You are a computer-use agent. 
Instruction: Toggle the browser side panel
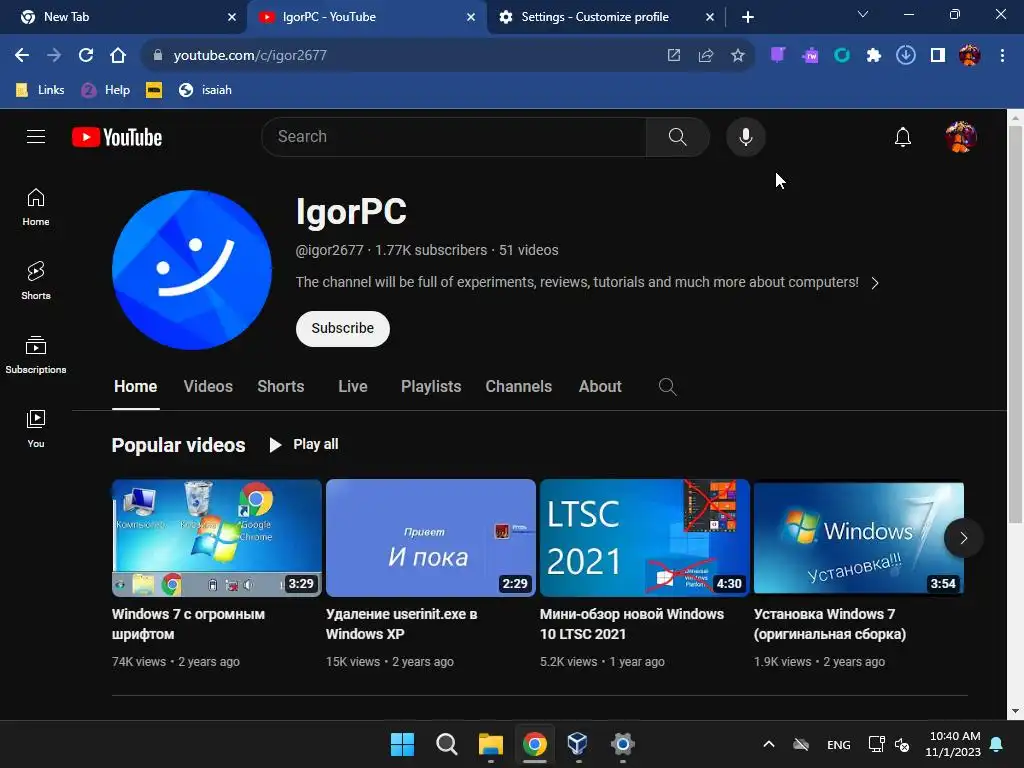pos(937,56)
